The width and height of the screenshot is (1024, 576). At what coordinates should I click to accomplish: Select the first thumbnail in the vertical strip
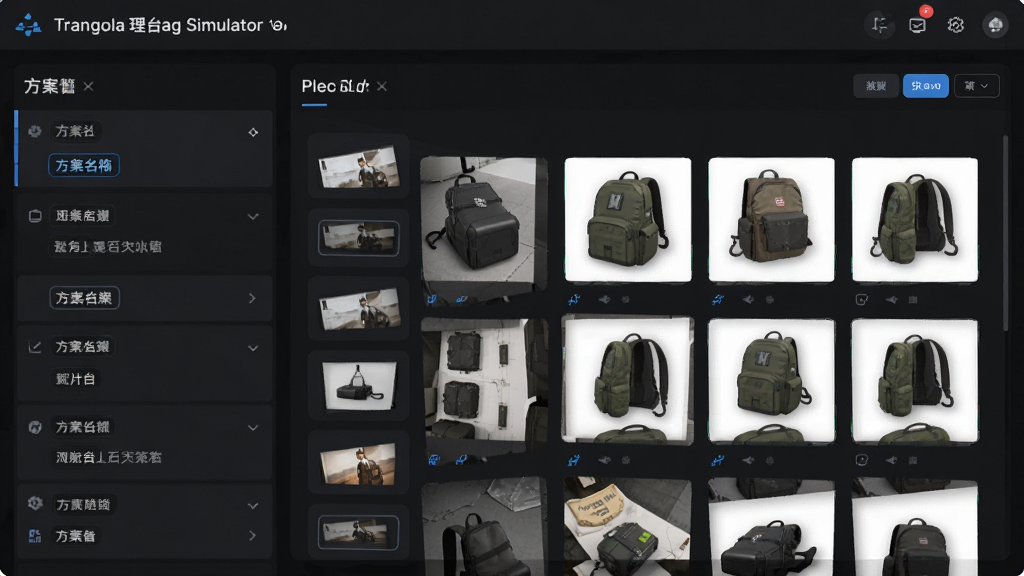(359, 167)
